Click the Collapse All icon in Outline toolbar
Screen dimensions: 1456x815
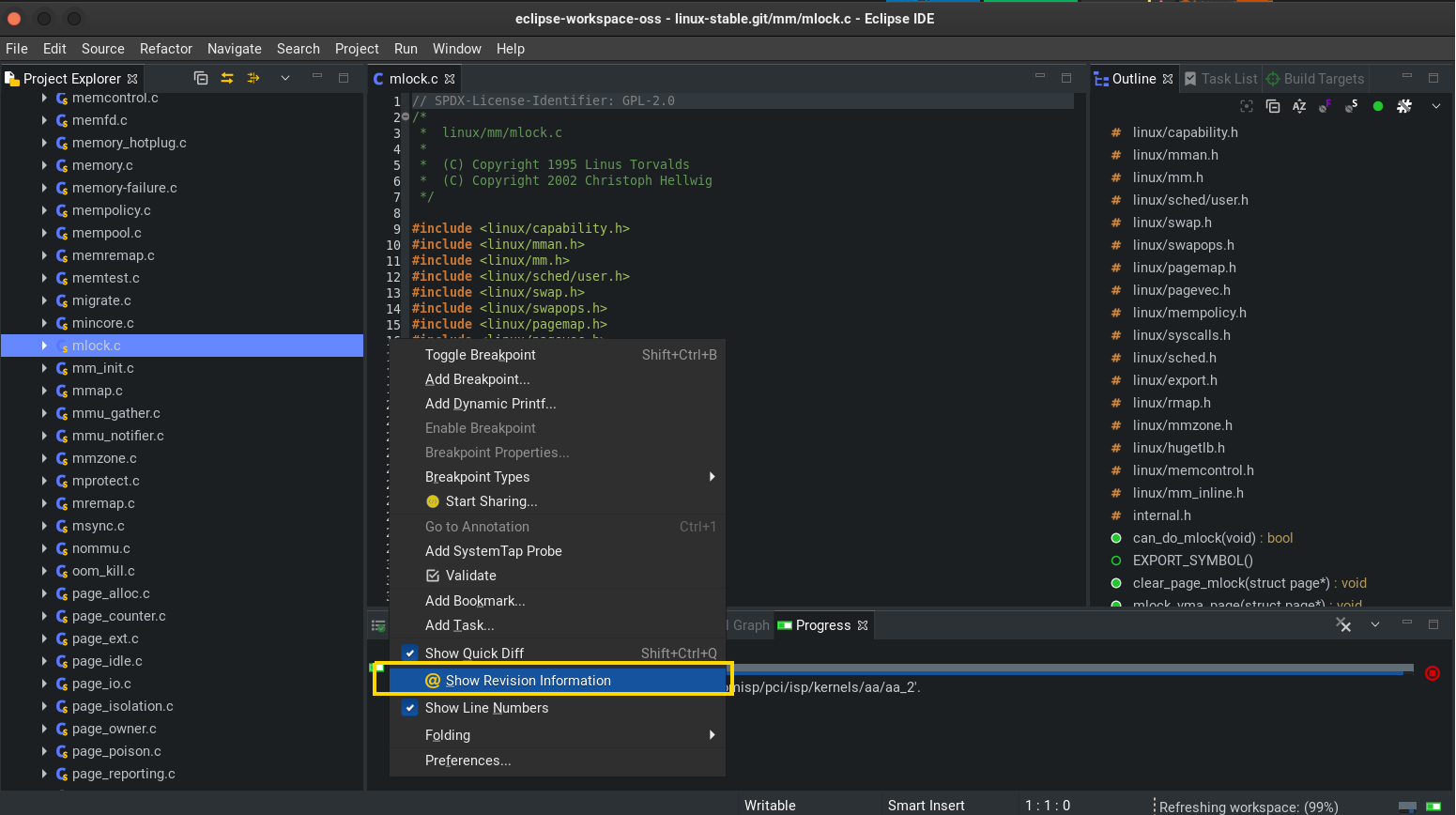pyautogui.click(x=1273, y=106)
